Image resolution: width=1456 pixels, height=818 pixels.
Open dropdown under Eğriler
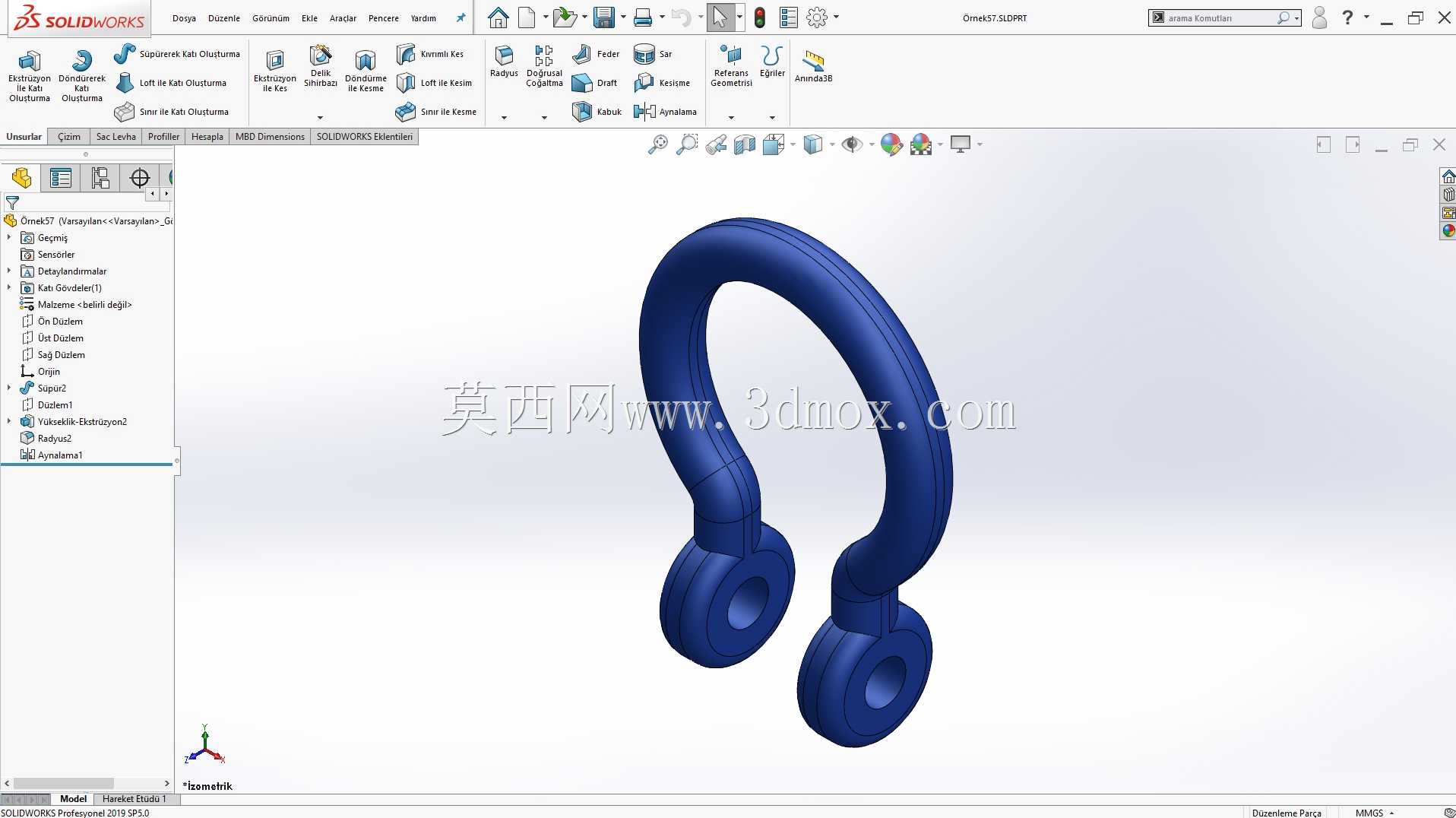[x=772, y=118]
